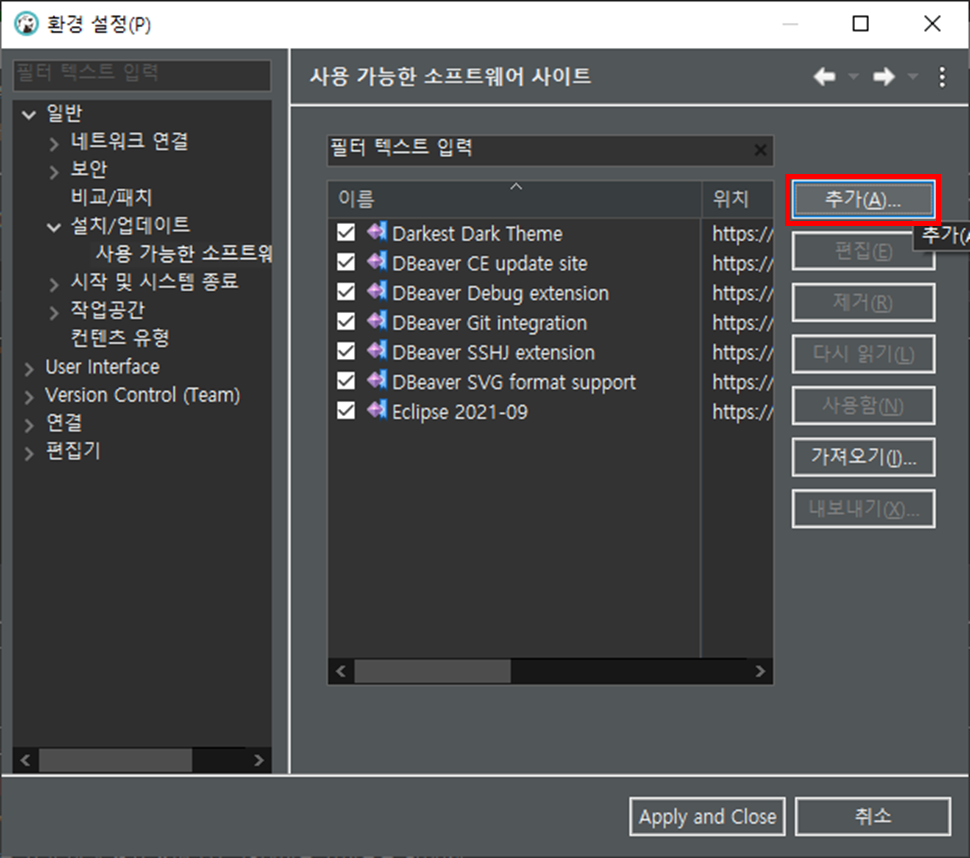
Task: Click the DBeaver CE update site icon
Action: (377, 262)
